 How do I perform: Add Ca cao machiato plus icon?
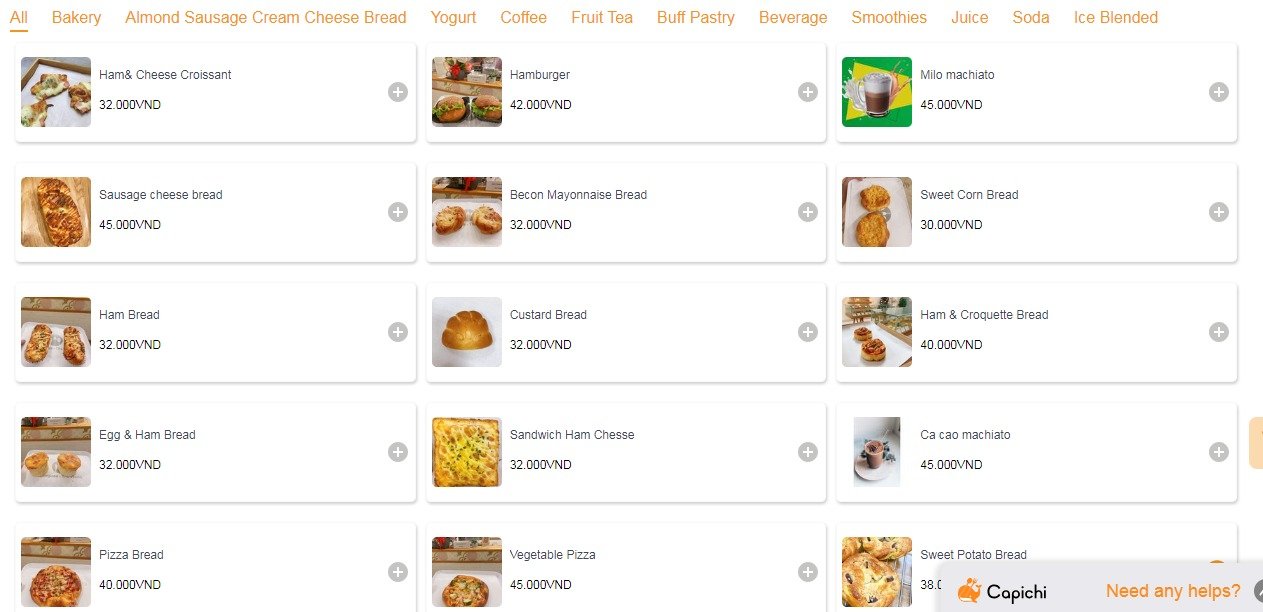point(1218,452)
